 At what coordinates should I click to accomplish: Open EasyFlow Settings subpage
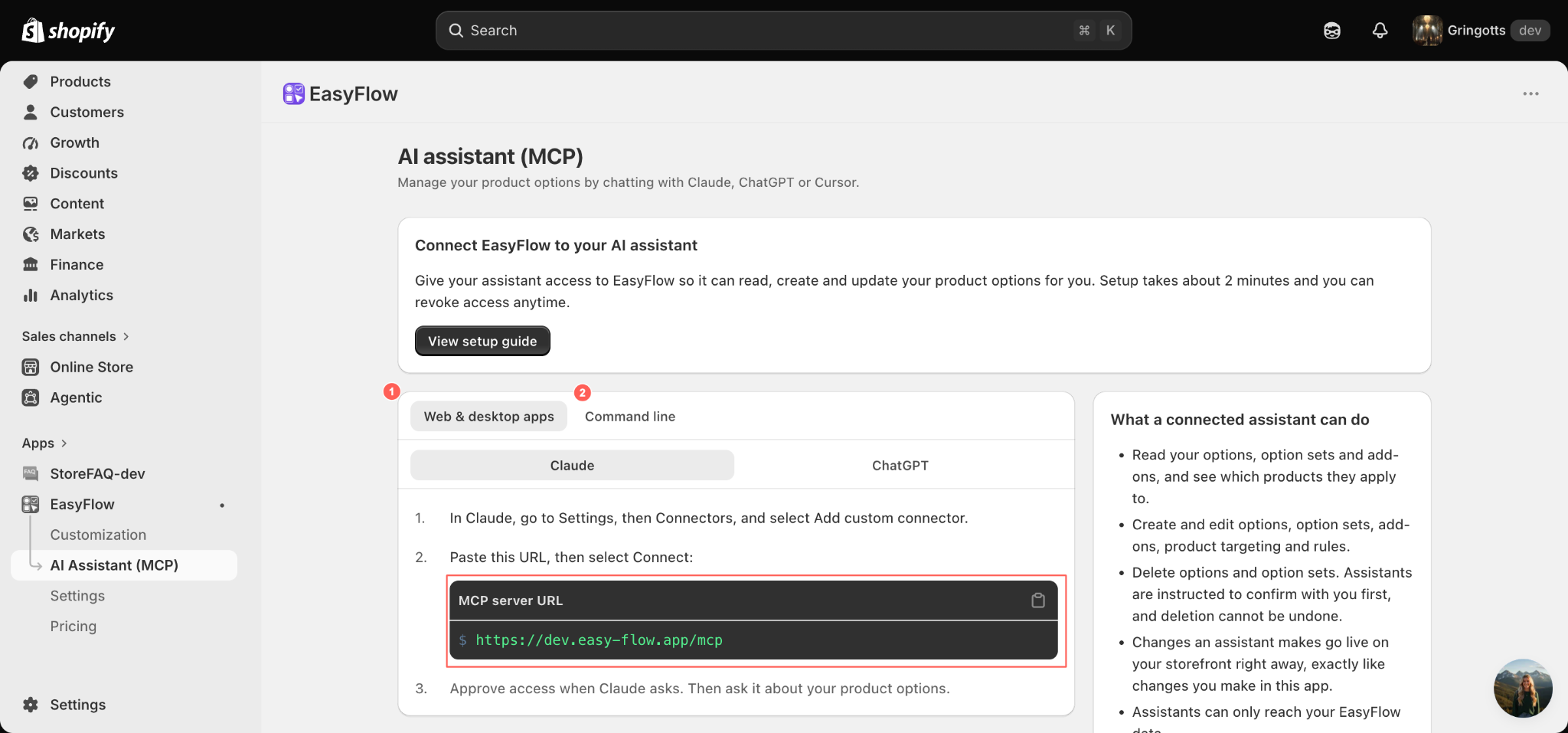pyautogui.click(x=77, y=596)
